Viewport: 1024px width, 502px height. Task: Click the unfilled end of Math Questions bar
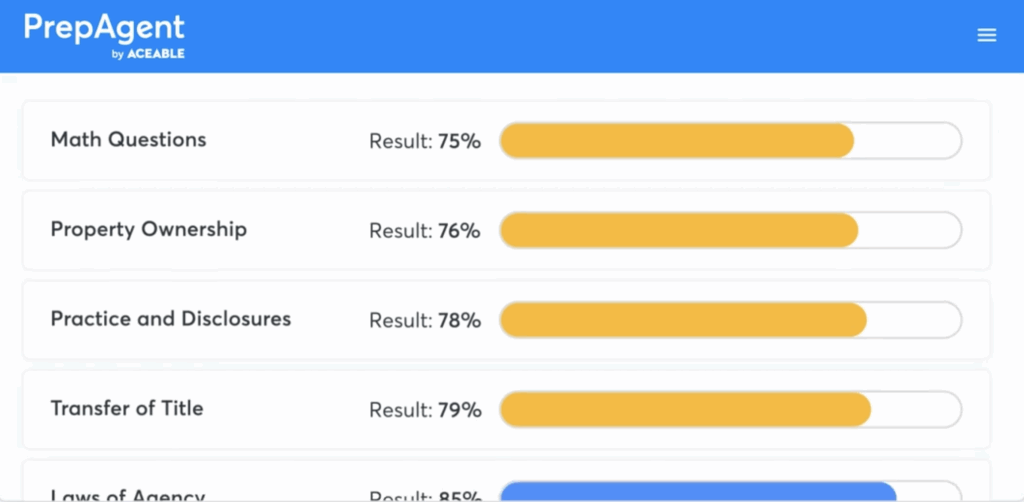[x=907, y=141]
